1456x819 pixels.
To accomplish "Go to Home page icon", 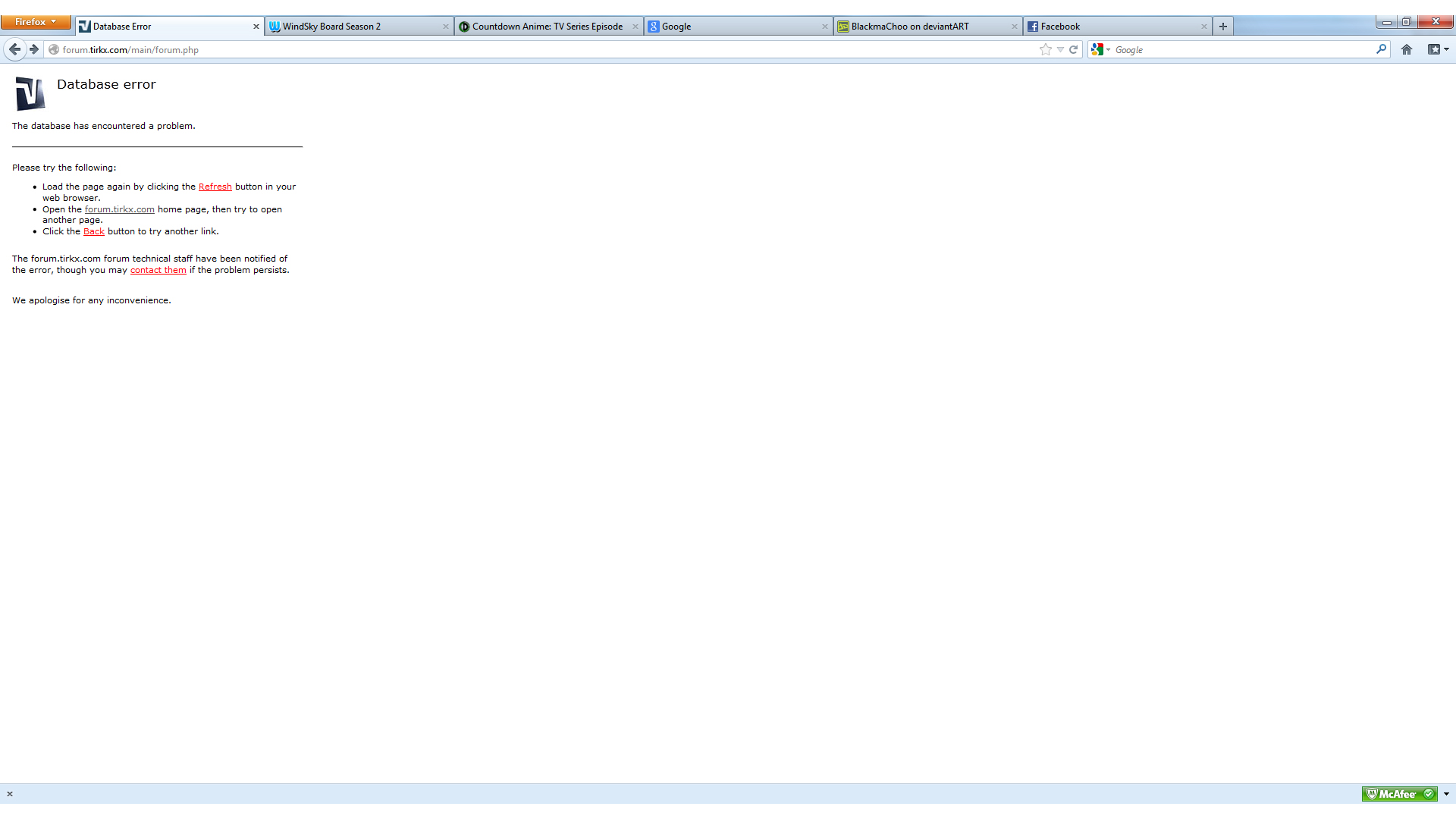I will (1407, 49).
